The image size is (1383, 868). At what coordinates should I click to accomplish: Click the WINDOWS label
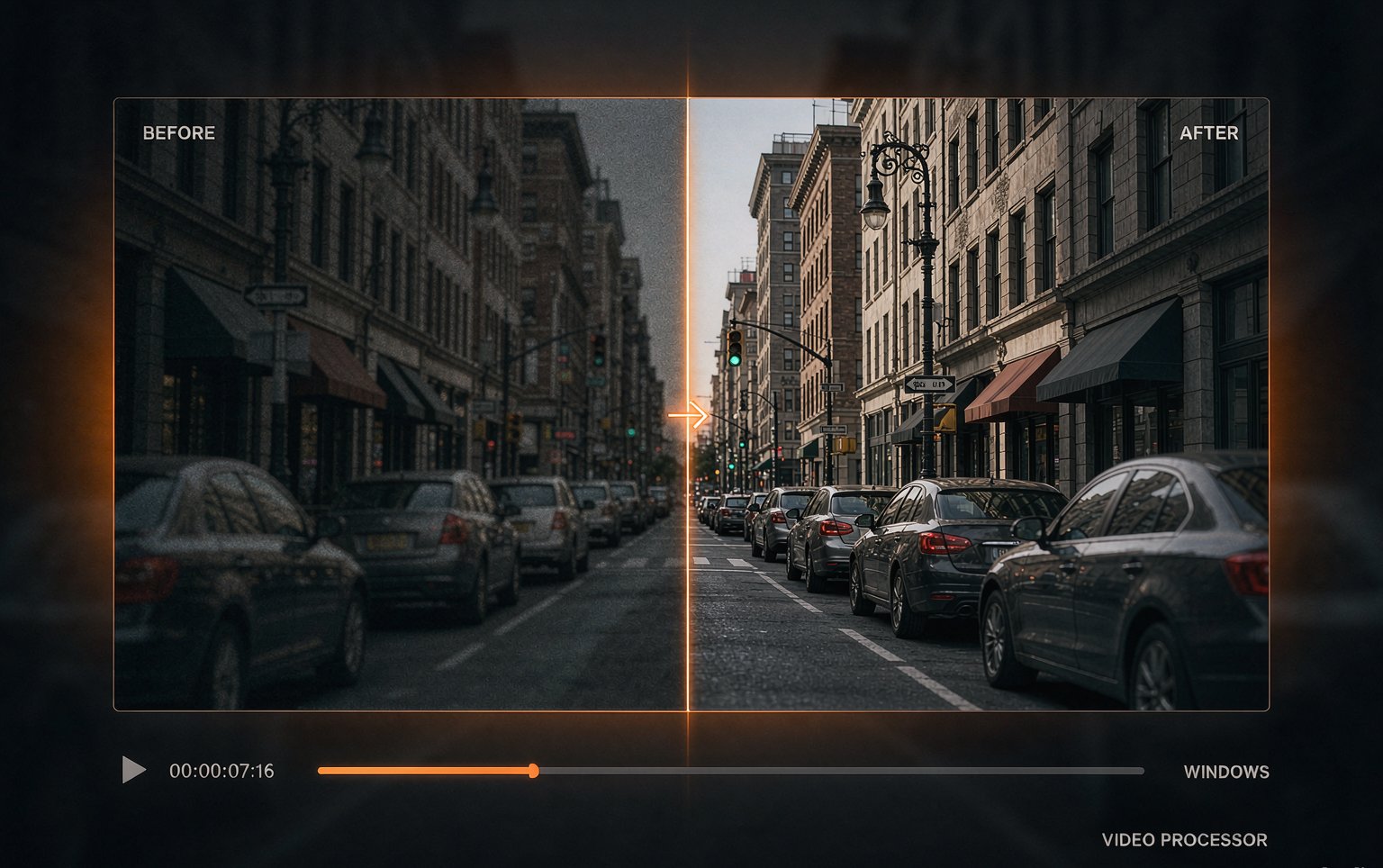[x=1226, y=772]
